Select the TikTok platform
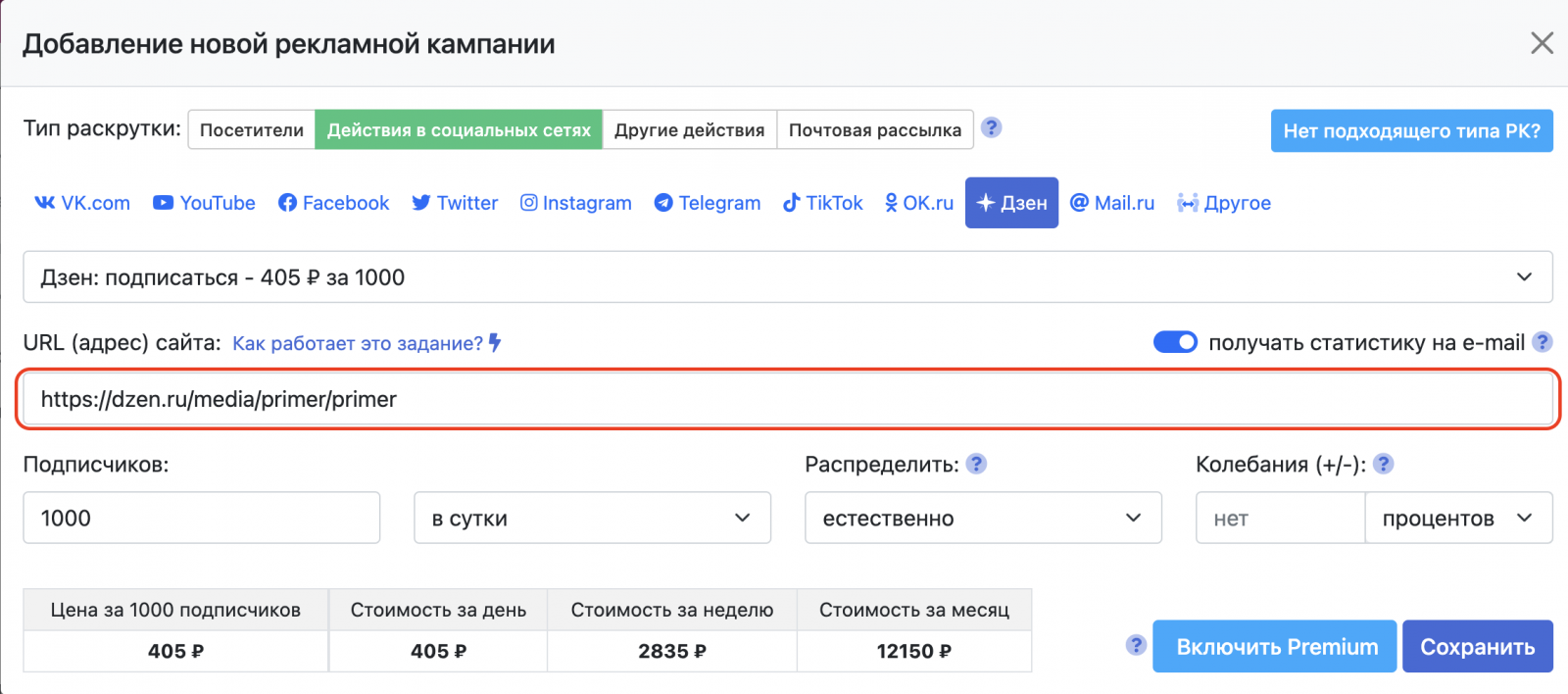This screenshot has height=694, width=1568. (822, 203)
